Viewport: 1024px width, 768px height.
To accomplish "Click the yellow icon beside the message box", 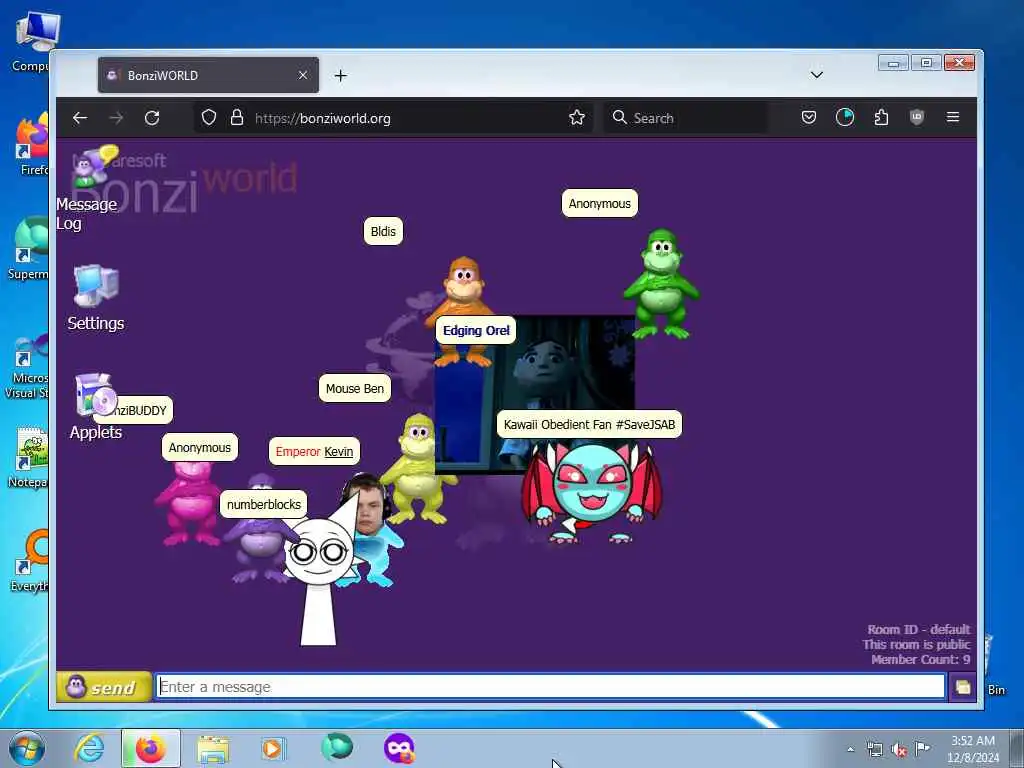I will pyautogui.click(x=963, y=687).
